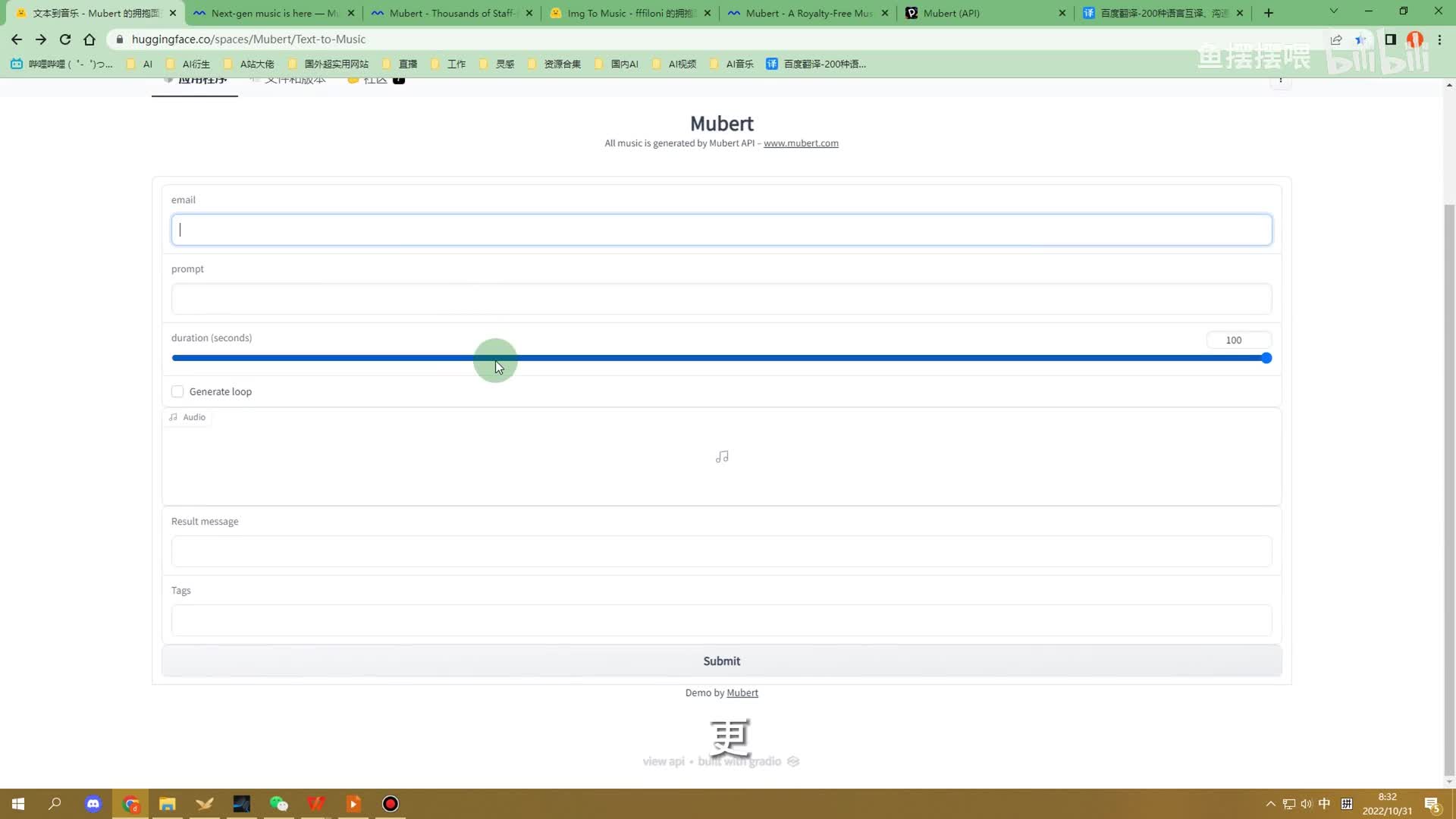Open the www.mubert.com link
Viewport: 1456px width, 819px height.
click(x=801, y=143)
